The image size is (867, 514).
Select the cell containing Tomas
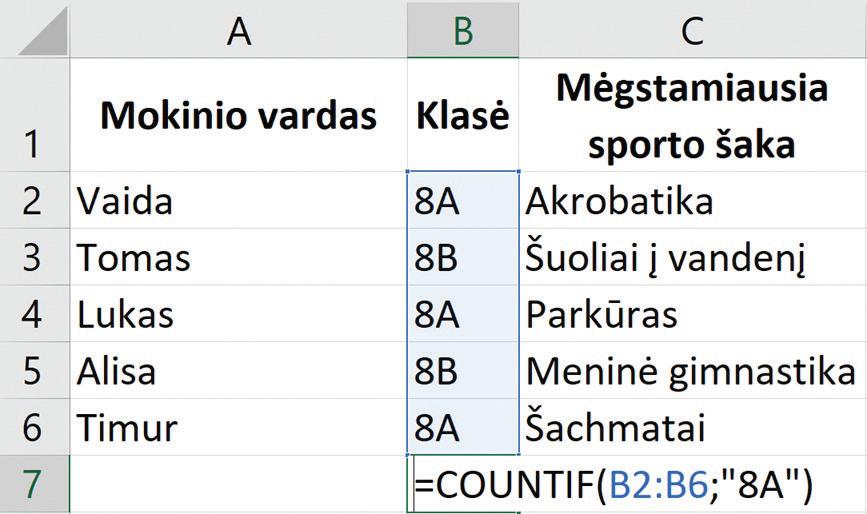click(238, 256)
